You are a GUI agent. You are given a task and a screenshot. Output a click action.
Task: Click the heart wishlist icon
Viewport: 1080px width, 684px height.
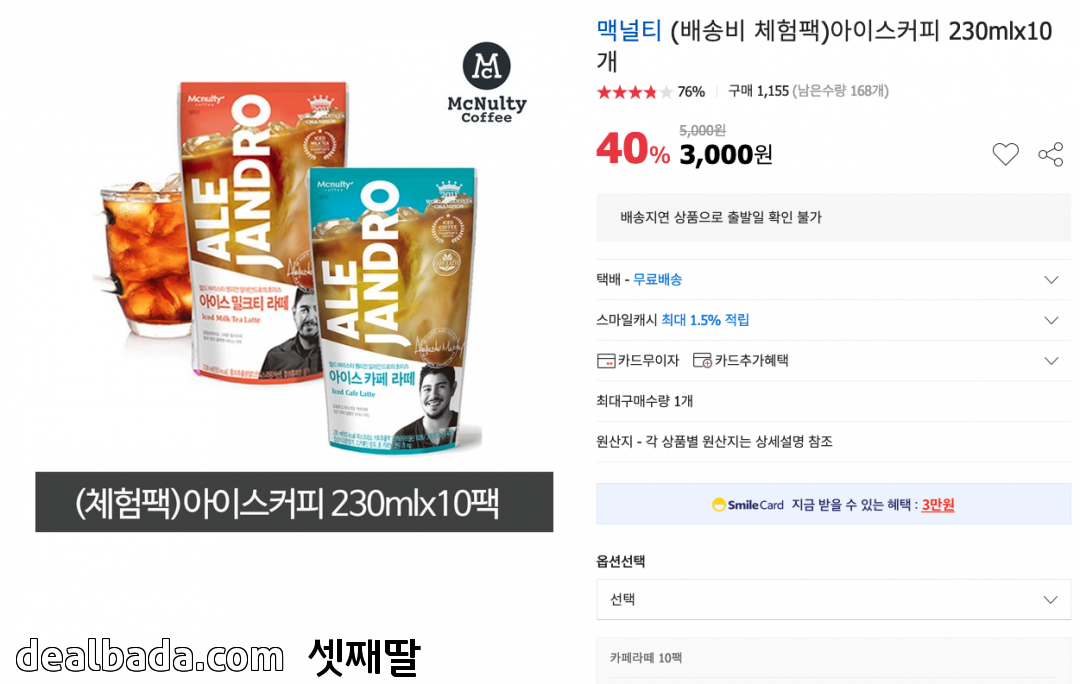(x=1005, y=154)
